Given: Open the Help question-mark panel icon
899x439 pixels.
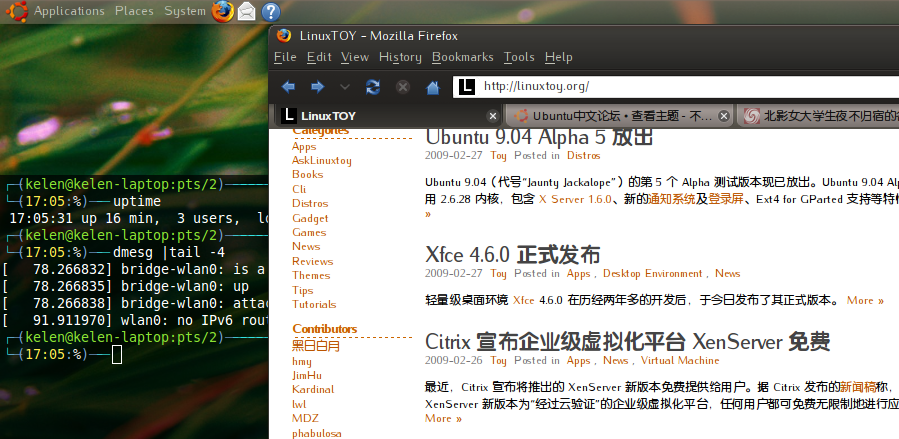Looking at the screenshot, I should coord(271,11).
